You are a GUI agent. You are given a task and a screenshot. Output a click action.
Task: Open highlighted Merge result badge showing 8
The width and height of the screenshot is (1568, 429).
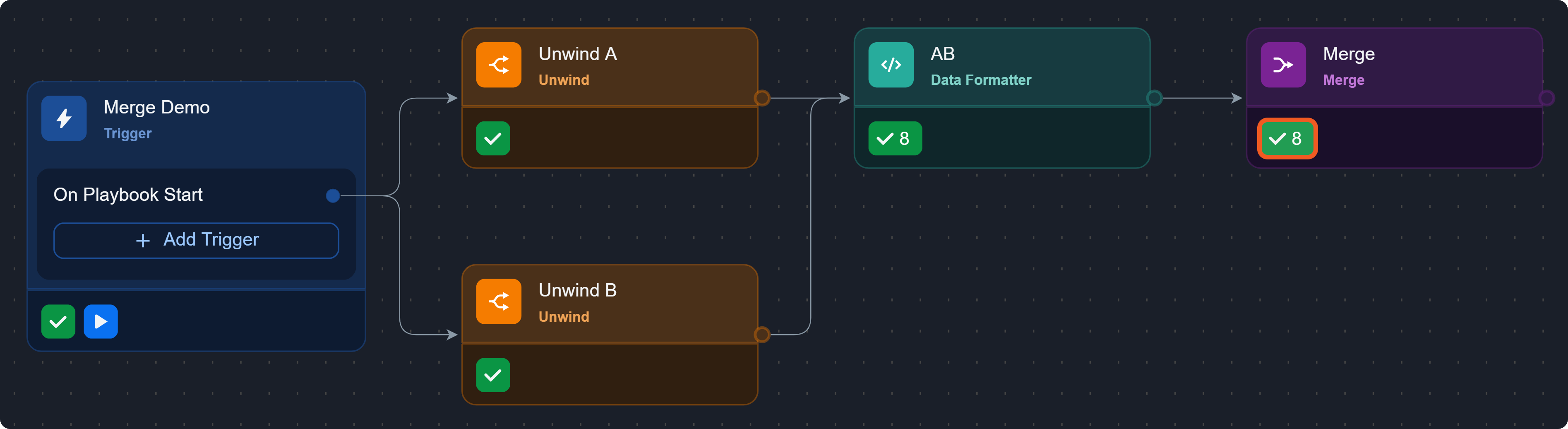tap(1287, 138)
